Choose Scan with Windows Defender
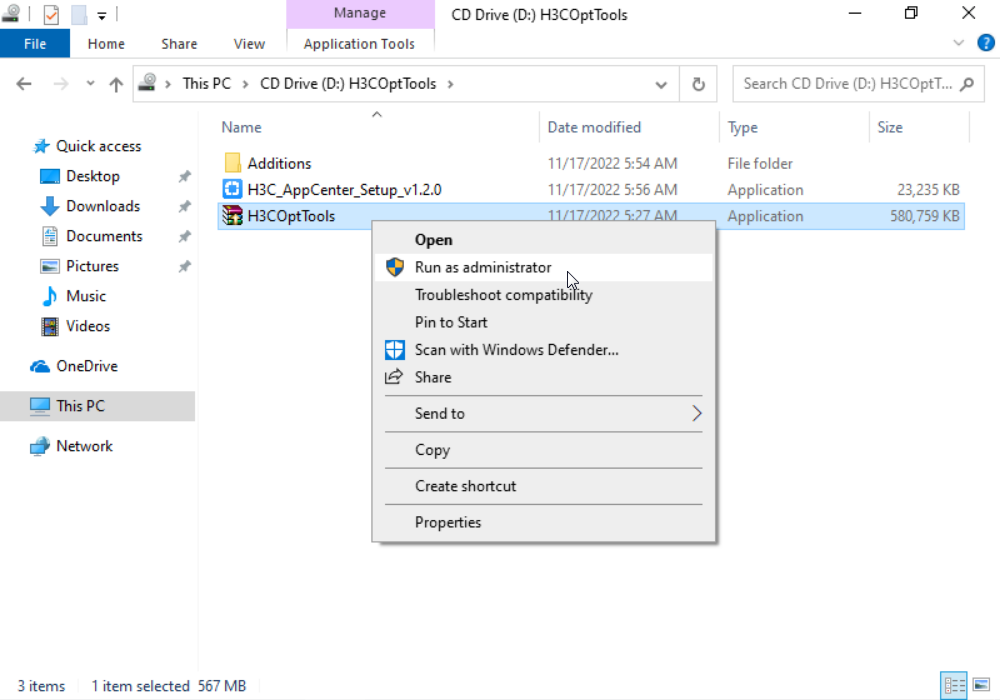The image size is (1000, 700). point(543,350)
